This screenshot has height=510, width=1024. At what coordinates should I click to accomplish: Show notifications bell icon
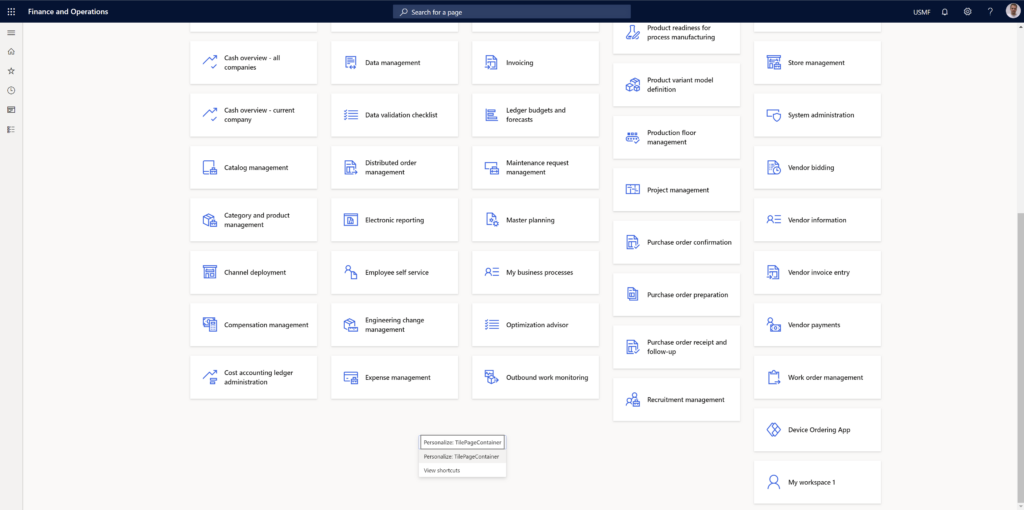pos(944,12)
